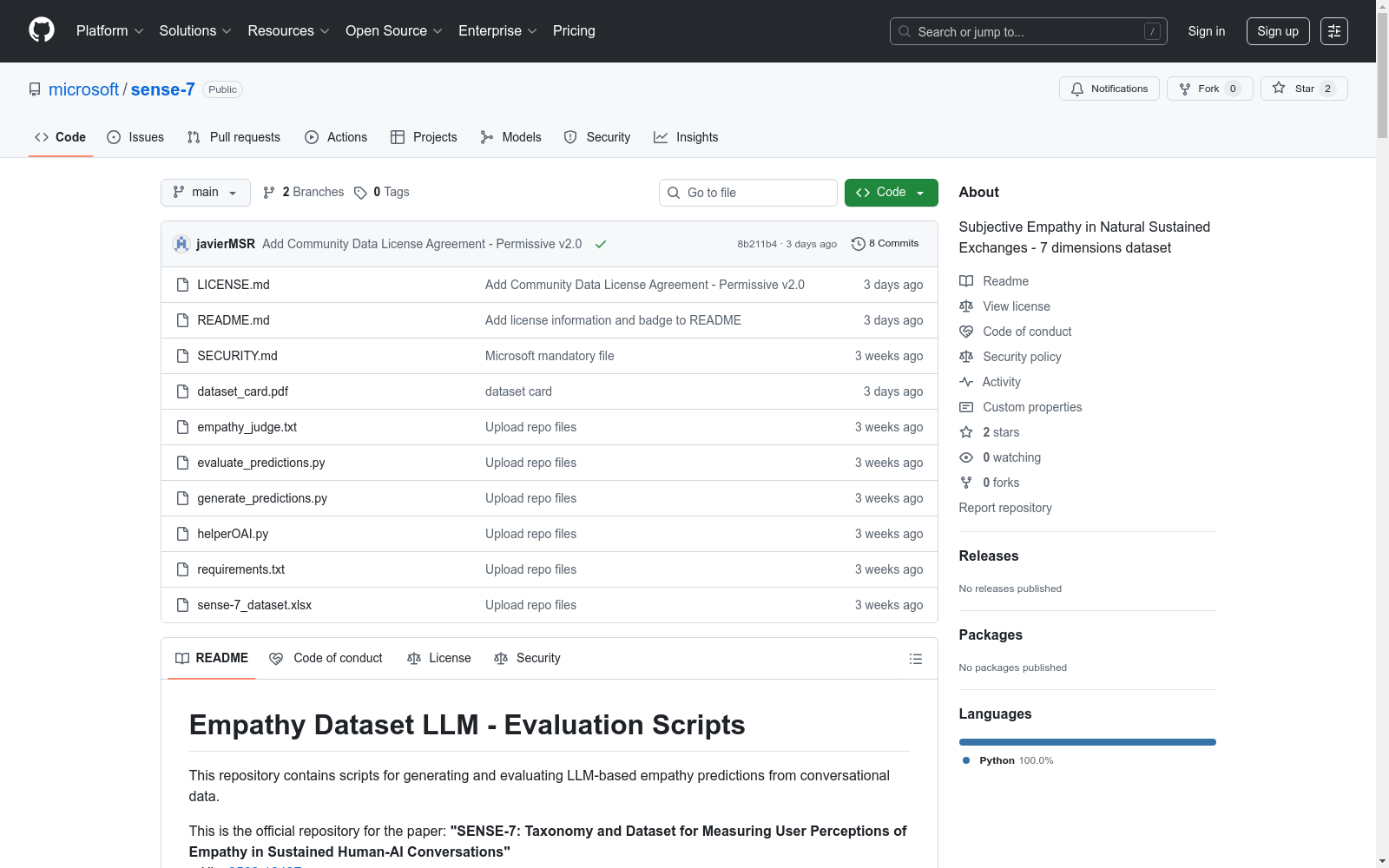This screenshot has height=868, width=1389.
Task: Open the empathy_judge.txt file
Action: tap(247, 427)
